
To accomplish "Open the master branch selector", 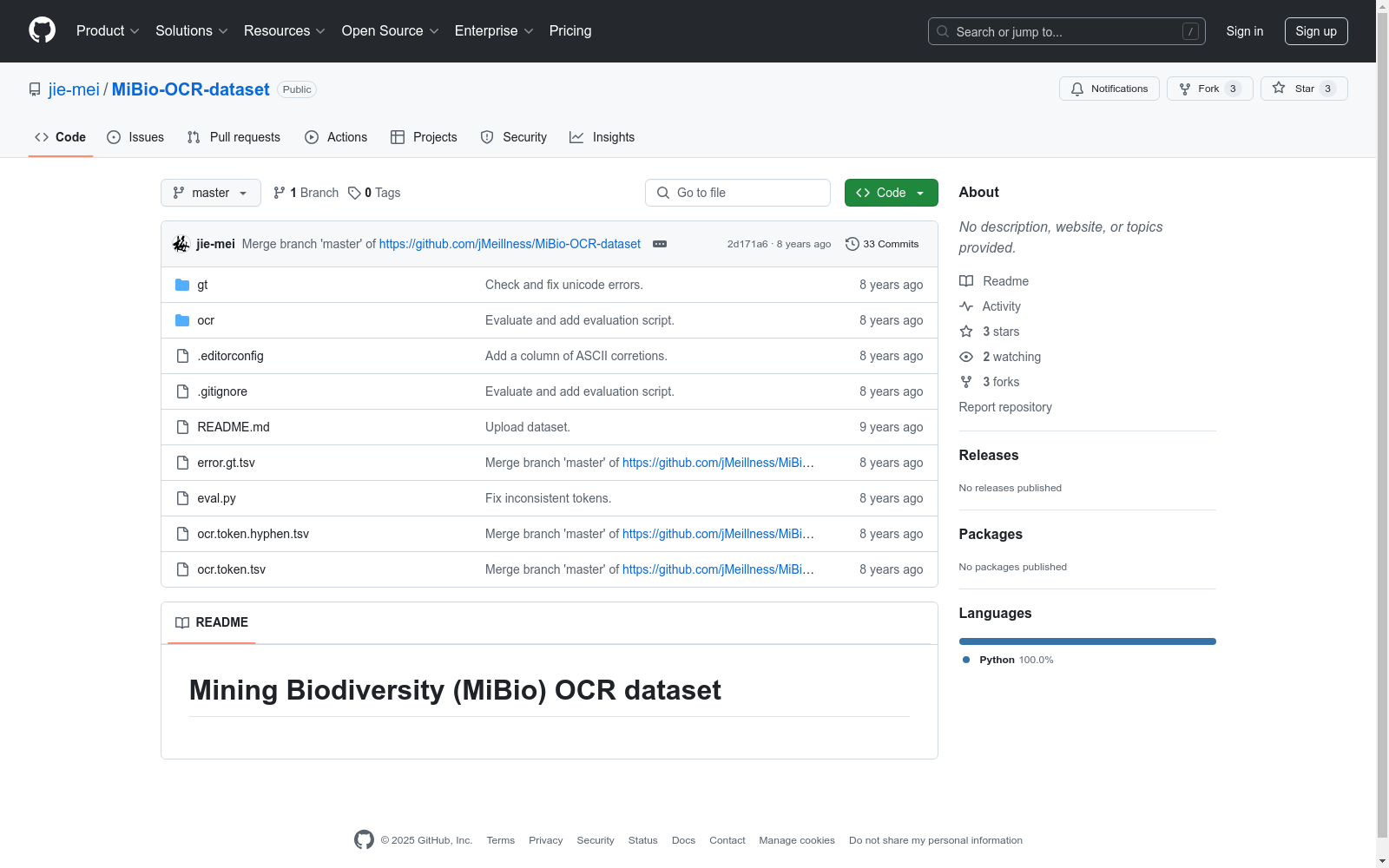I will (211, 193).
